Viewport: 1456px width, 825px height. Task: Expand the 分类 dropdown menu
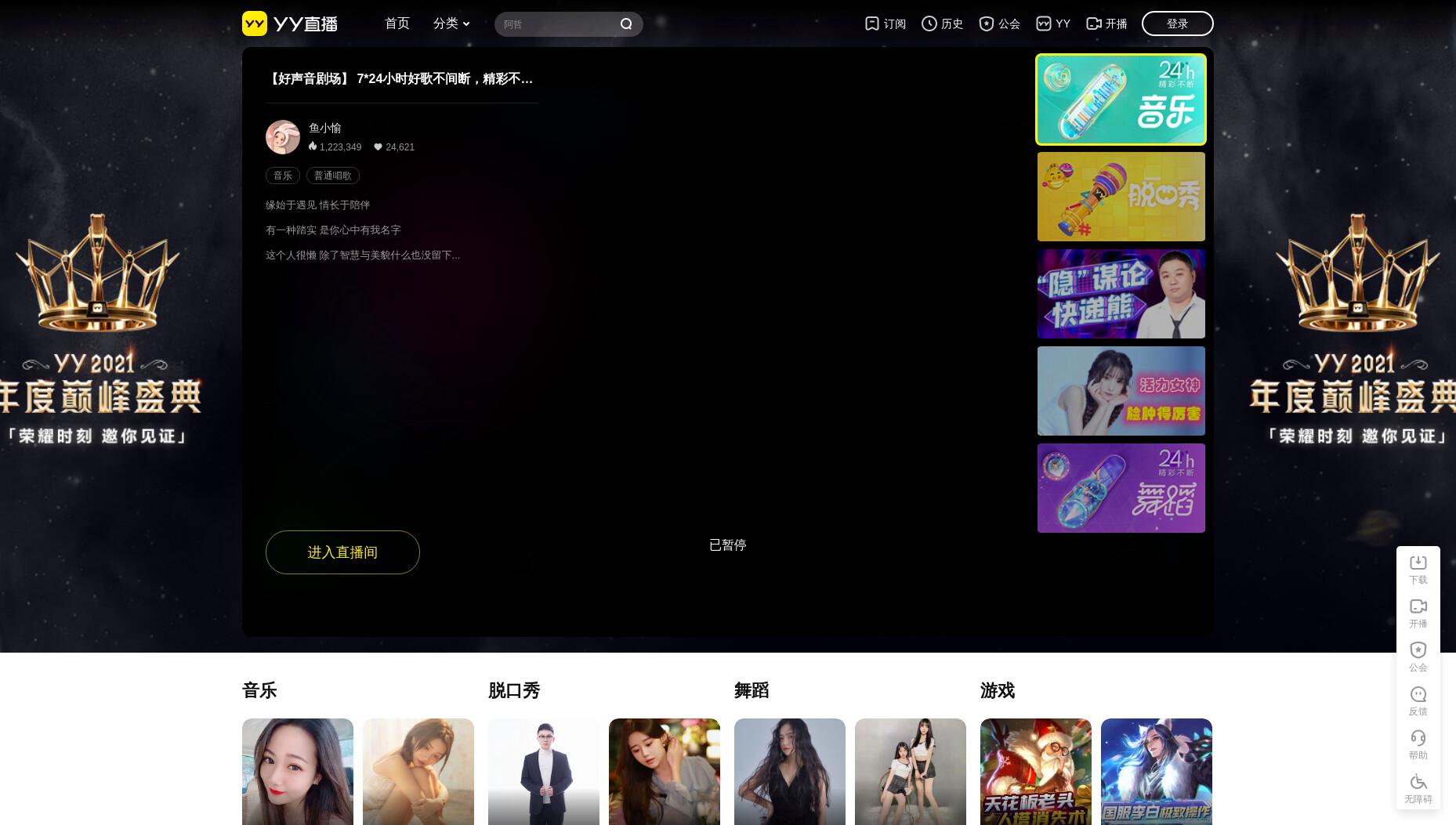click(x=451, y=24)
